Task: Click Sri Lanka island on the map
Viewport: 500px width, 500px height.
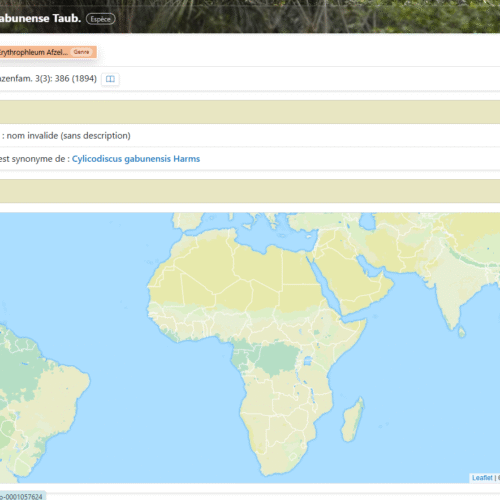Action: click(462, 332)
